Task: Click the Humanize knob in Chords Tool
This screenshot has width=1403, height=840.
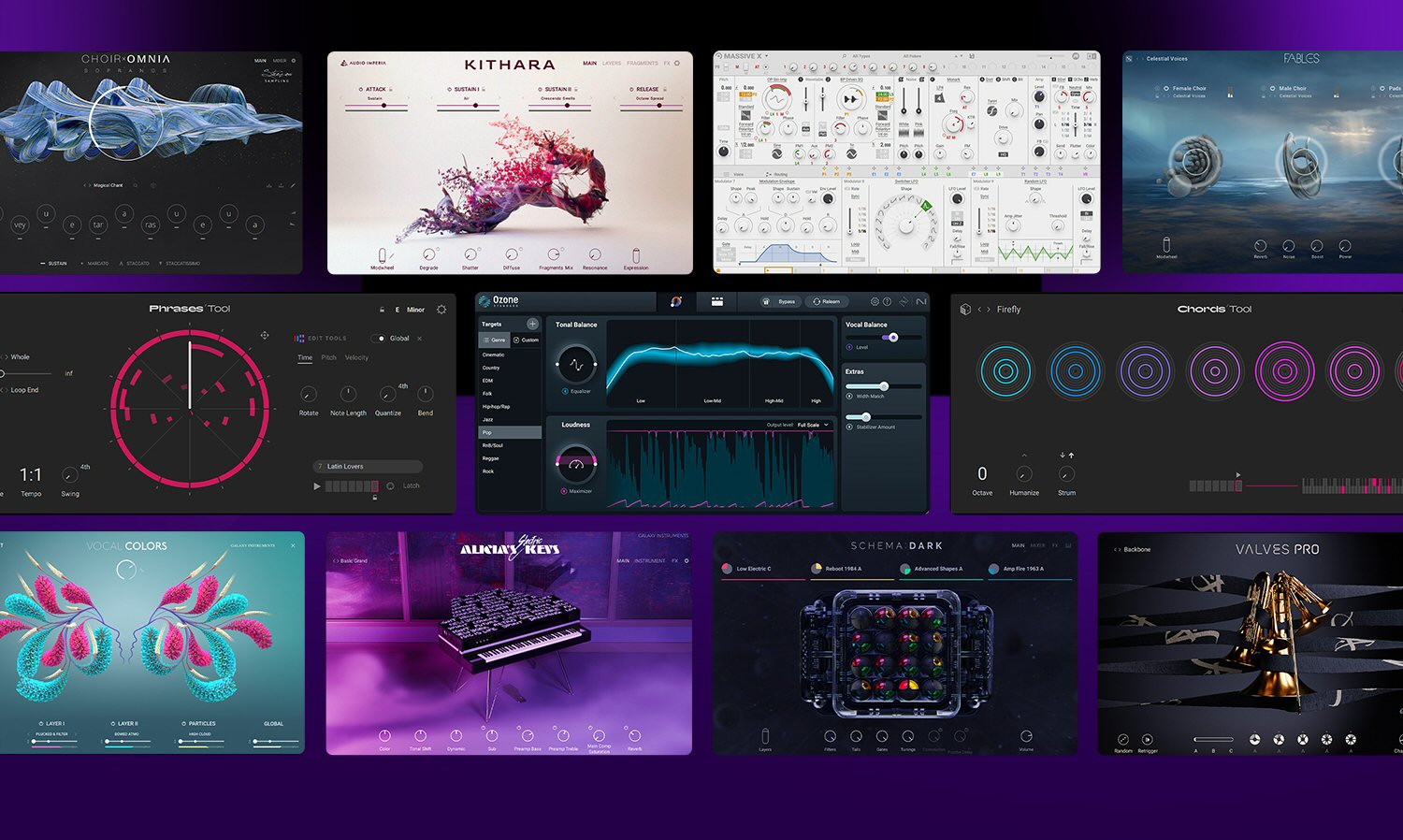Action: [1024, 475]
